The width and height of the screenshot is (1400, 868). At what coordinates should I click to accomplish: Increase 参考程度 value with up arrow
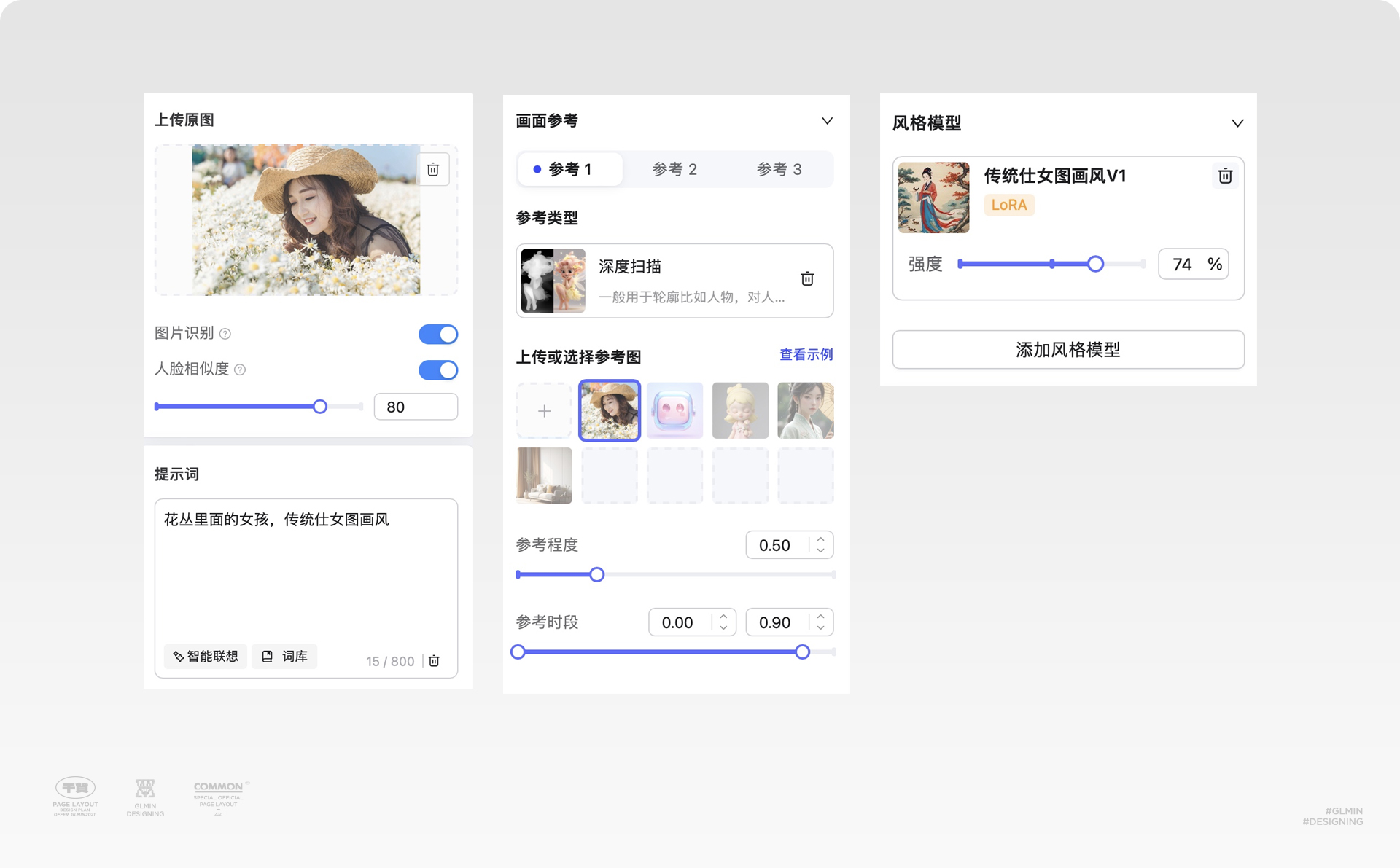821,540
